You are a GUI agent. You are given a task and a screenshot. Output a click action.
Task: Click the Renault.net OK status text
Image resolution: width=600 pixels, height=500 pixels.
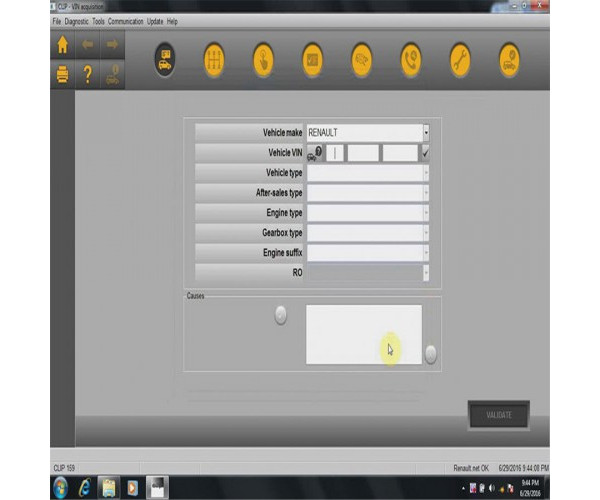click(x=471, y=468)
